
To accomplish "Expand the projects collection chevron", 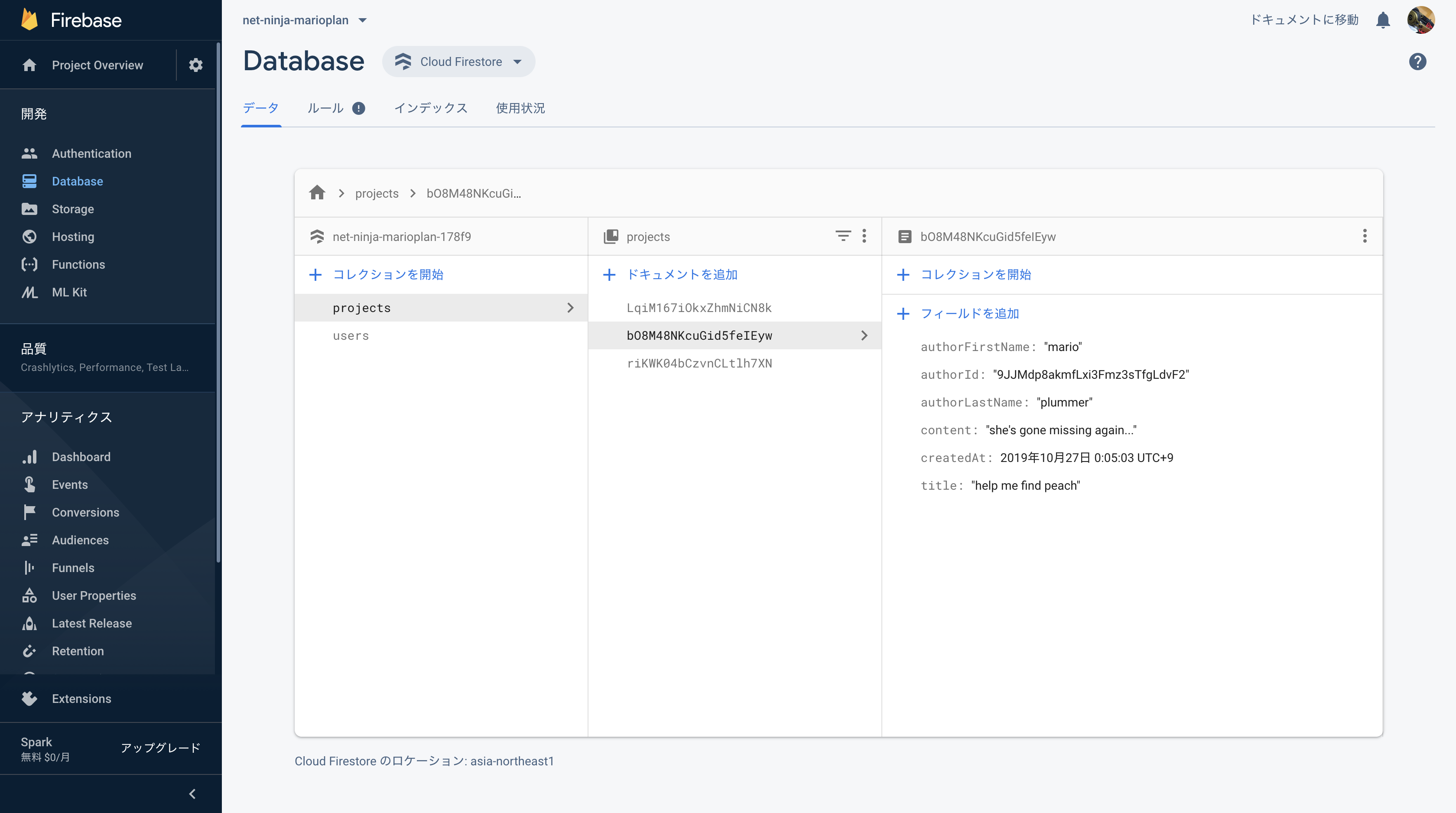I will pyautogui.click(x=570, y=308).
